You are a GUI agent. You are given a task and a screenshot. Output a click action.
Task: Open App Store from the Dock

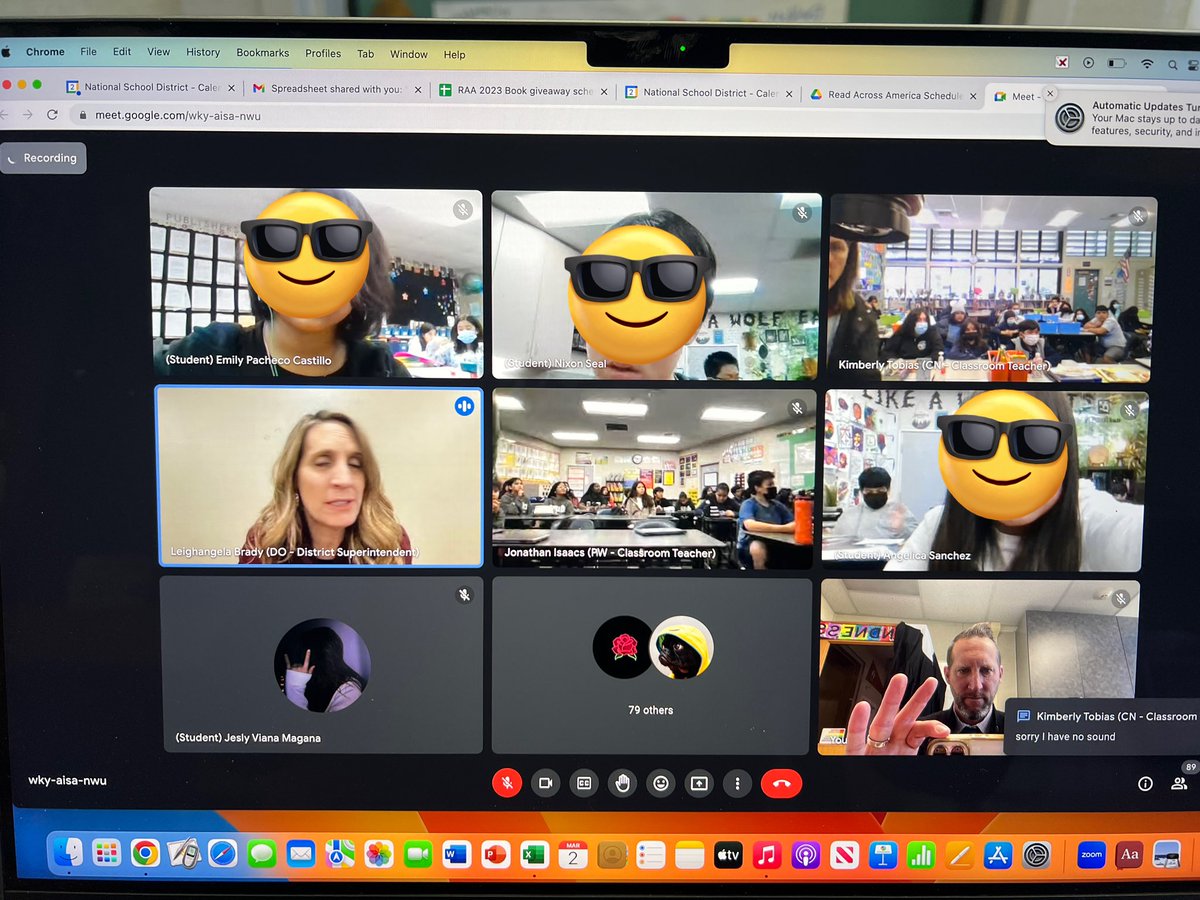click(998, 856)
